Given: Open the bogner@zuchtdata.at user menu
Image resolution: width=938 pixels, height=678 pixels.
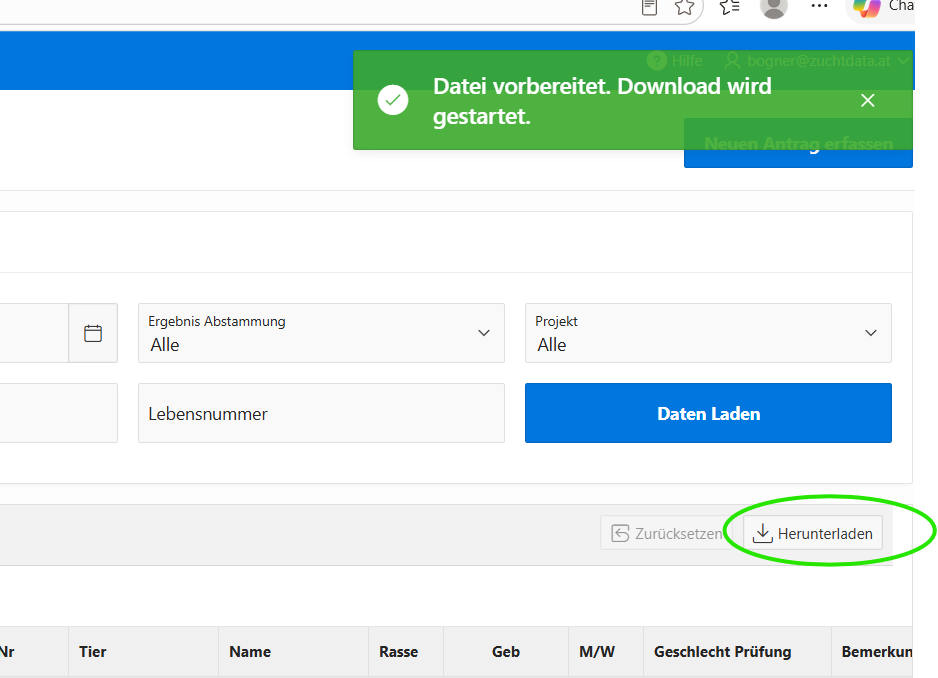Looking at the screenshot, I should coord(817,61).
